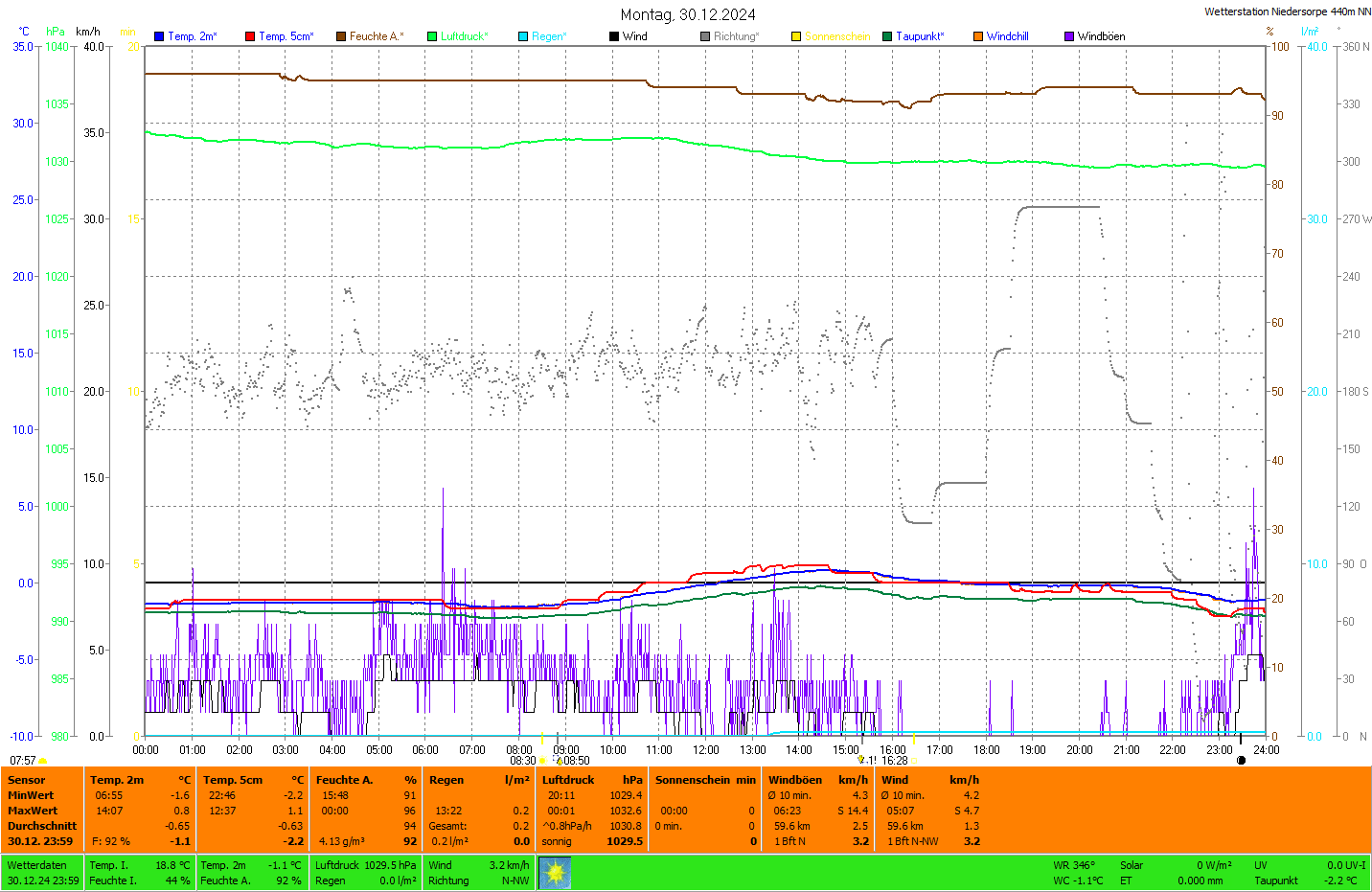Click the sunrise marker next to 07:57
1372x892 pixels.
click(43, 761)
